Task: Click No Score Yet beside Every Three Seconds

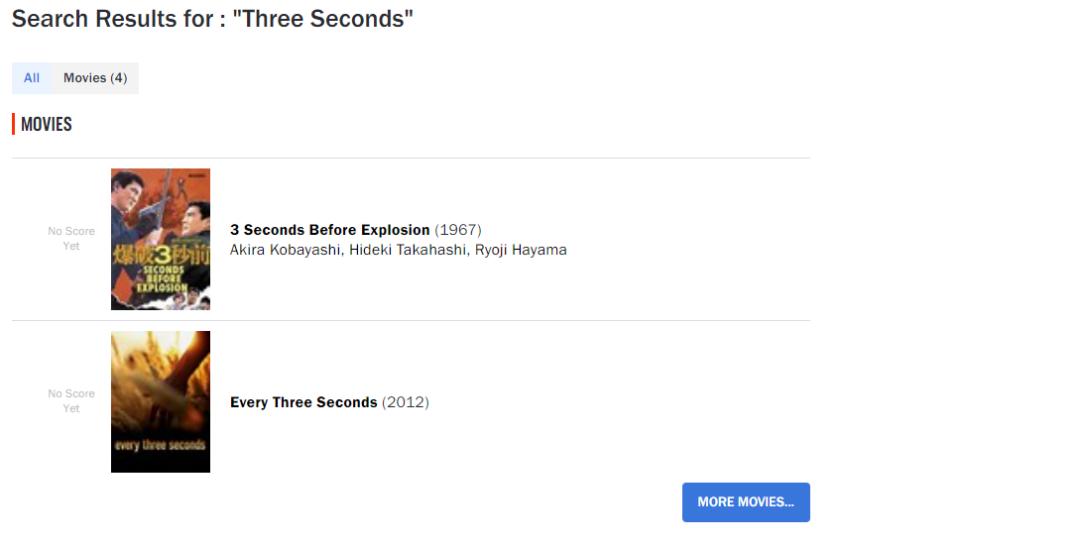Action: coord(71,401)
